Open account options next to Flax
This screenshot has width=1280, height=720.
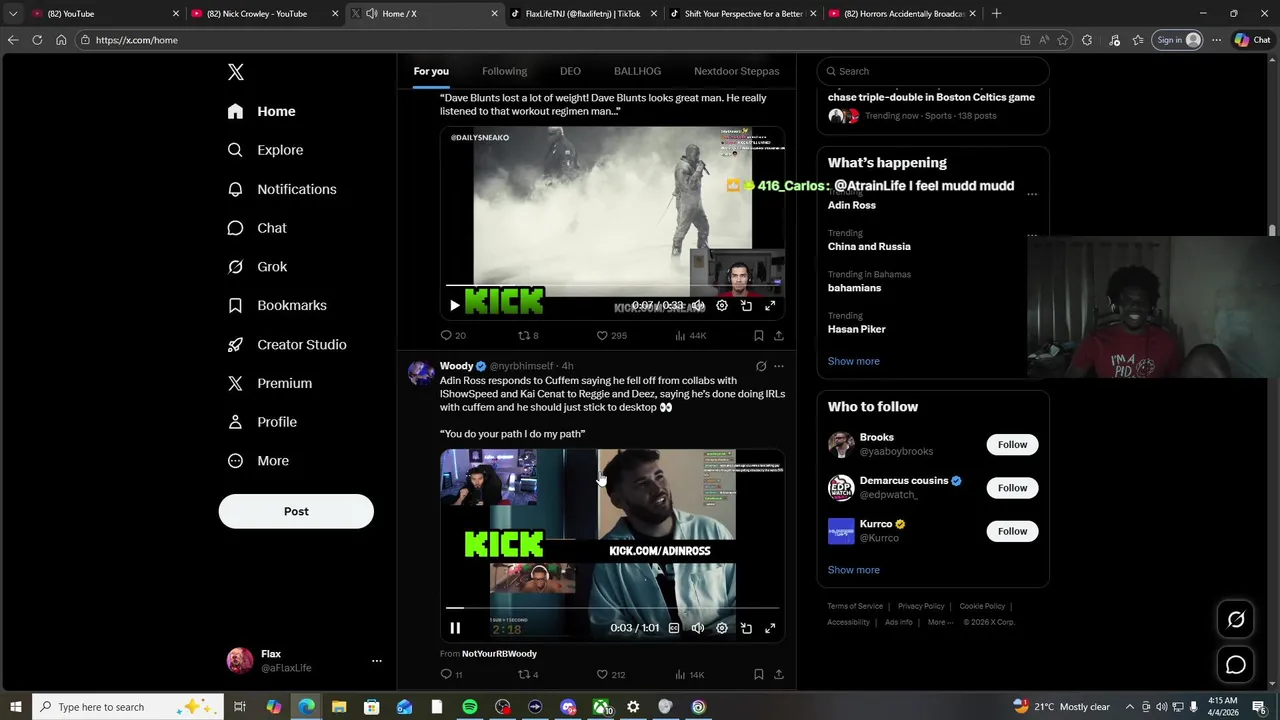(x=377, y=661)
